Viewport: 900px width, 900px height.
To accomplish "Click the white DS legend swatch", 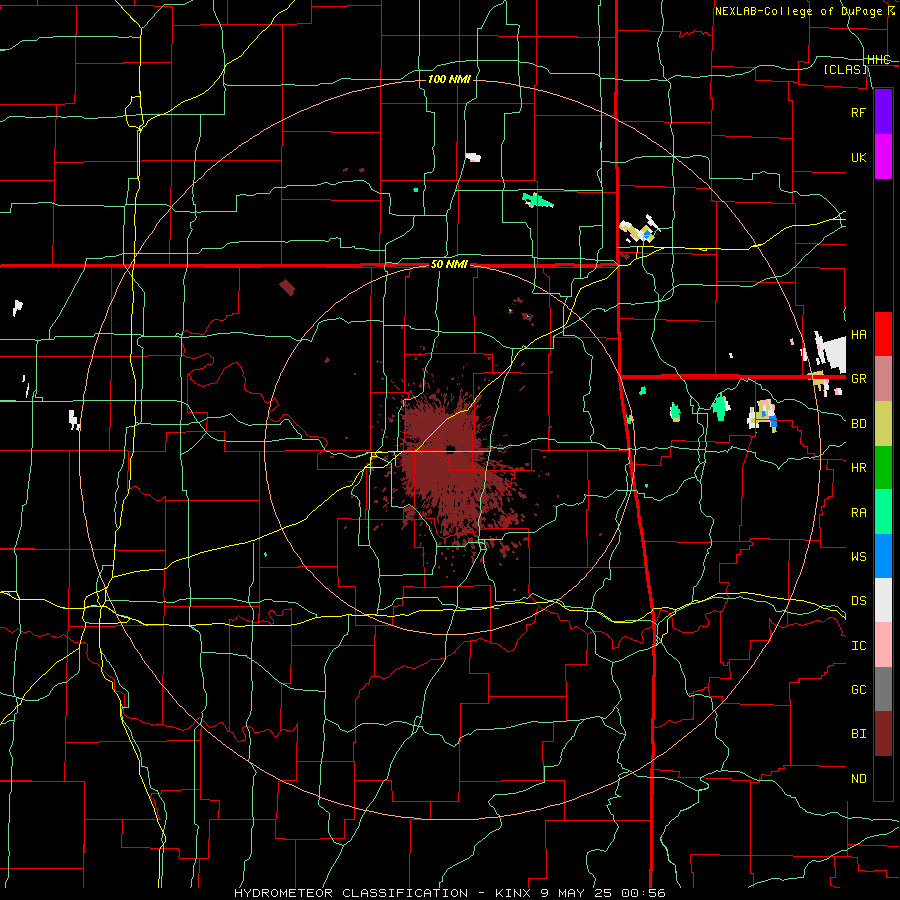I will 883,600.
